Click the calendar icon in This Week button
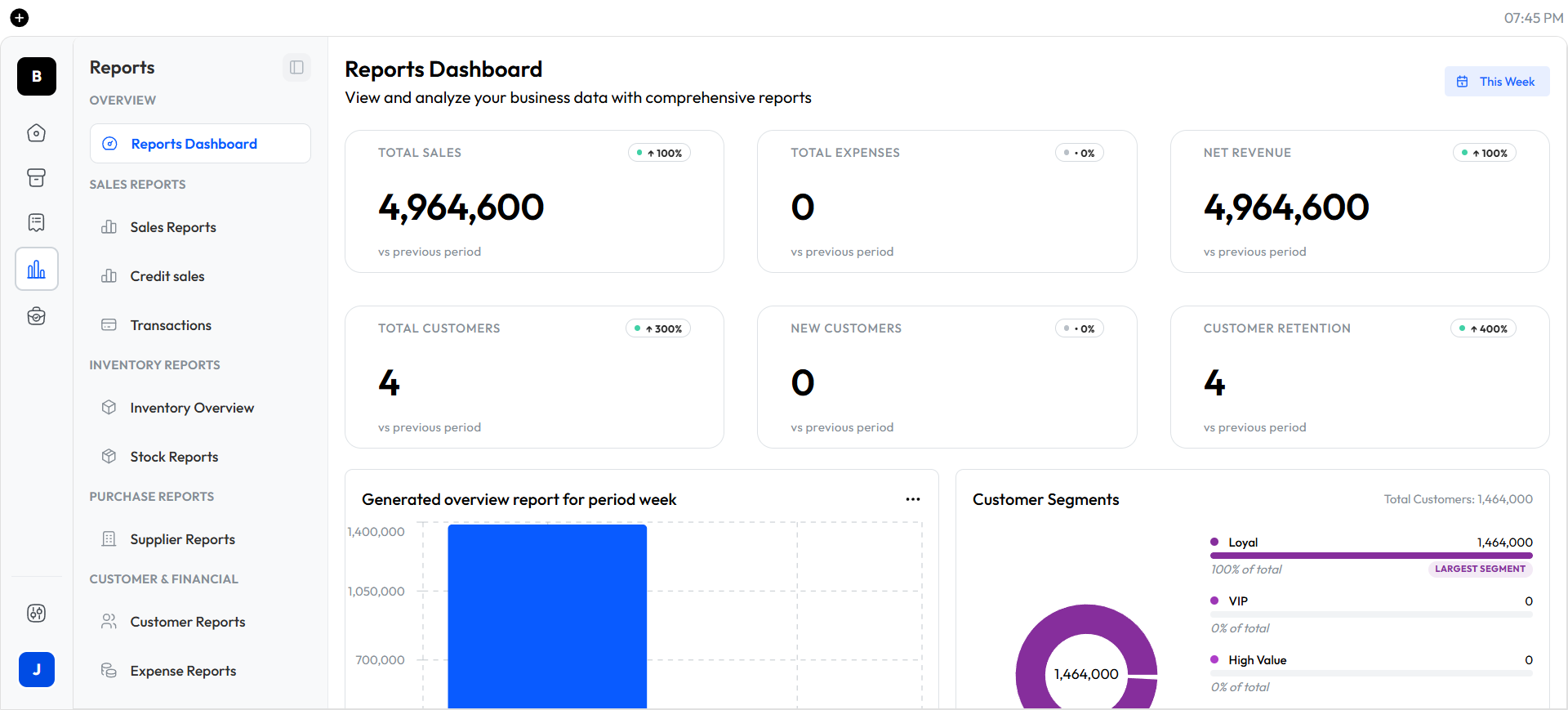This screenshot has width=1568, height=710. (1463, 82)
